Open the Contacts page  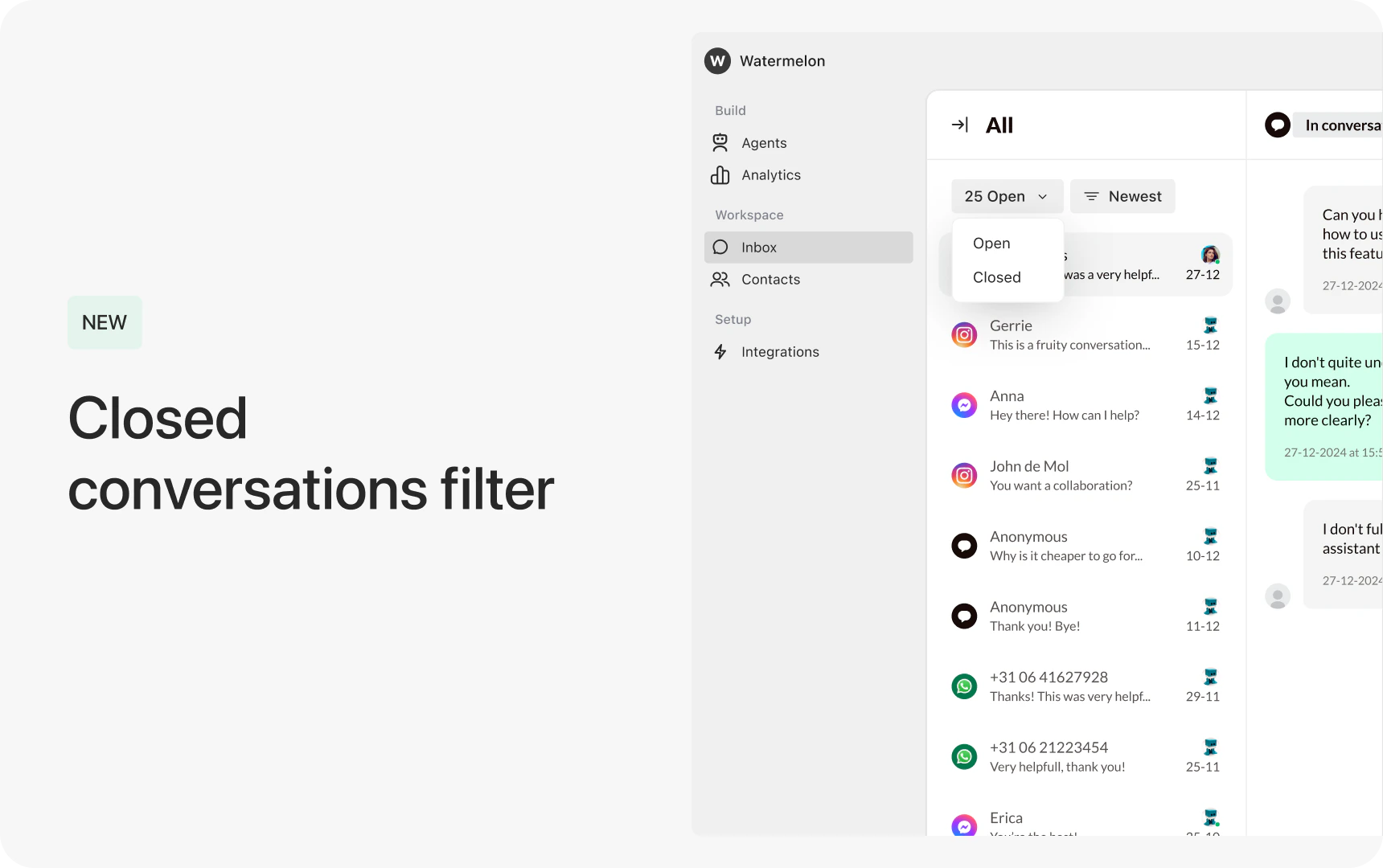click(x=770, y=279)
